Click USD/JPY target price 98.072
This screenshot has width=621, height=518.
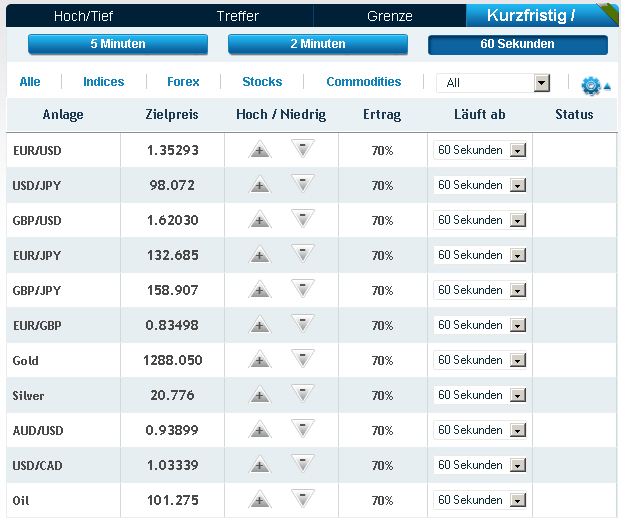tap(172, 185)
